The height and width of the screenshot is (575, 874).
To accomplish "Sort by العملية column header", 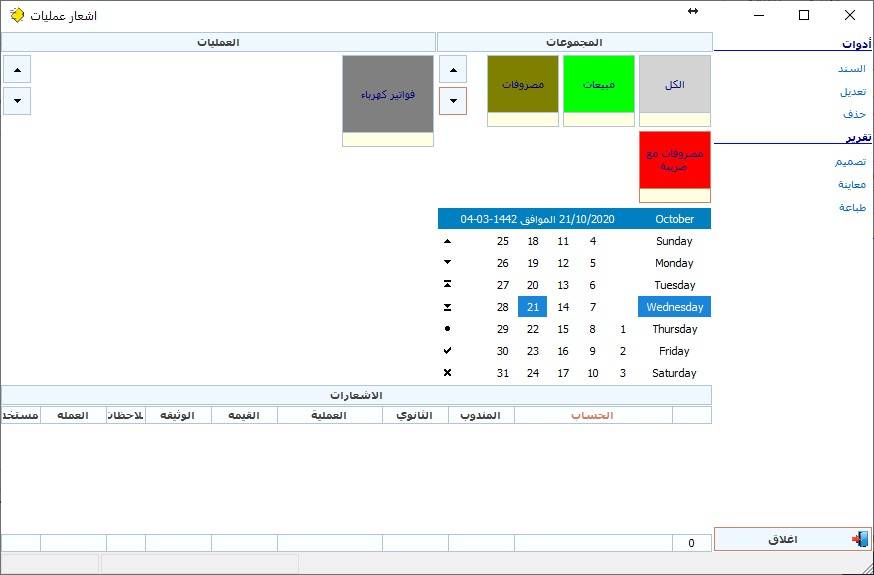I will tap(330, 416).
